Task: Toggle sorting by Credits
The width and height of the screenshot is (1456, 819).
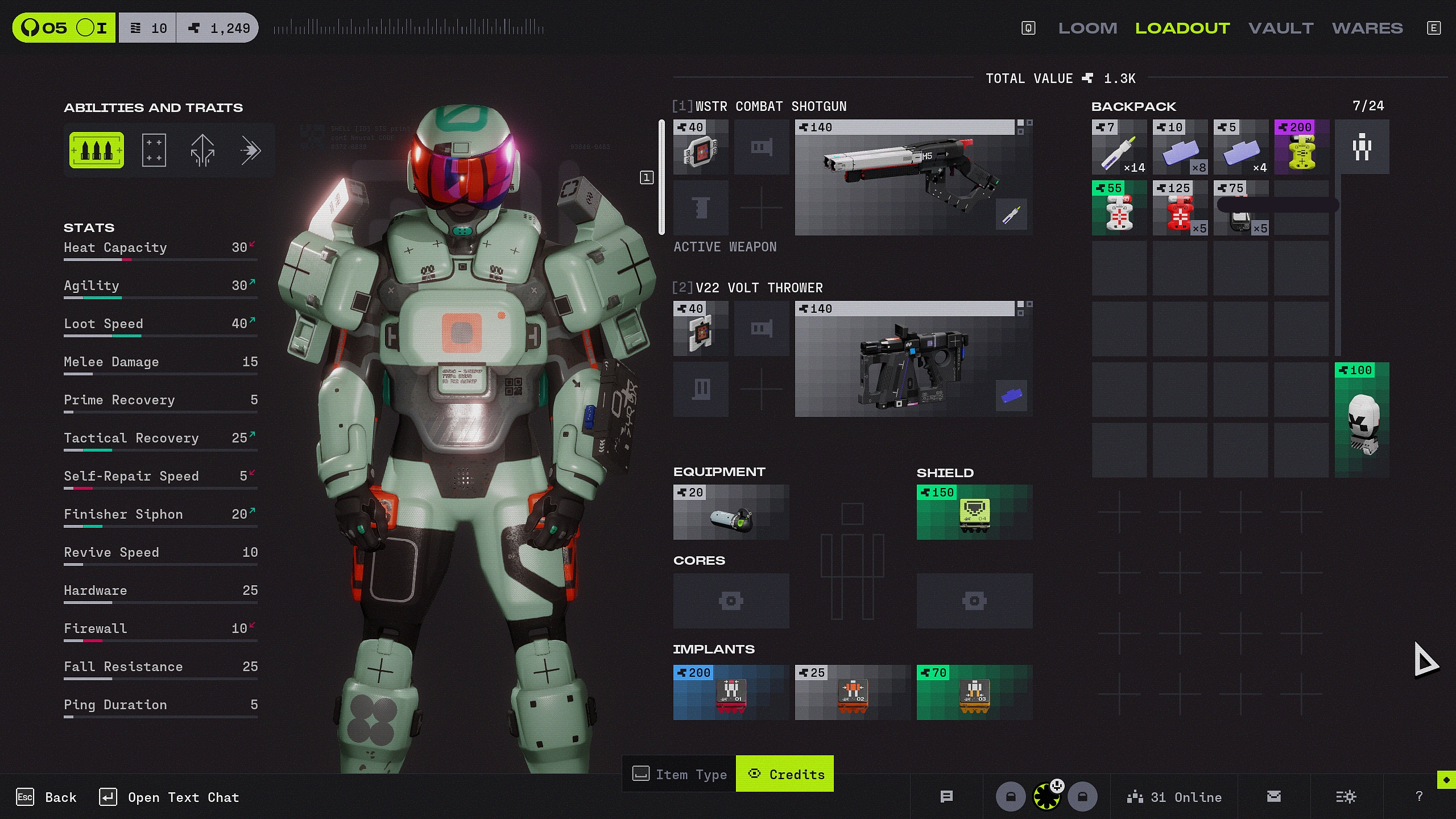Action: tap(785, 774)
